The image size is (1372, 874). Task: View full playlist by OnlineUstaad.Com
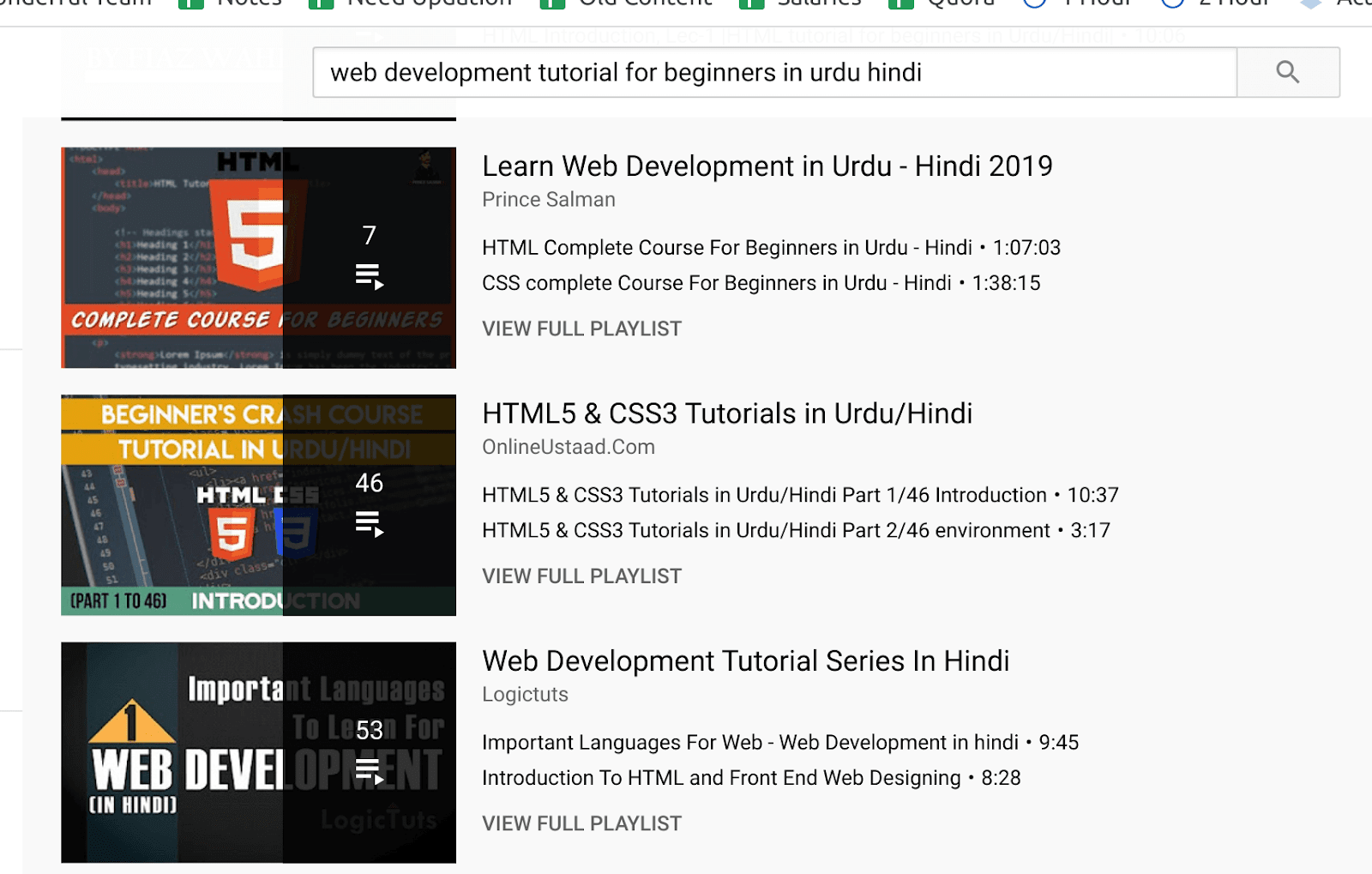pos(581,576)
